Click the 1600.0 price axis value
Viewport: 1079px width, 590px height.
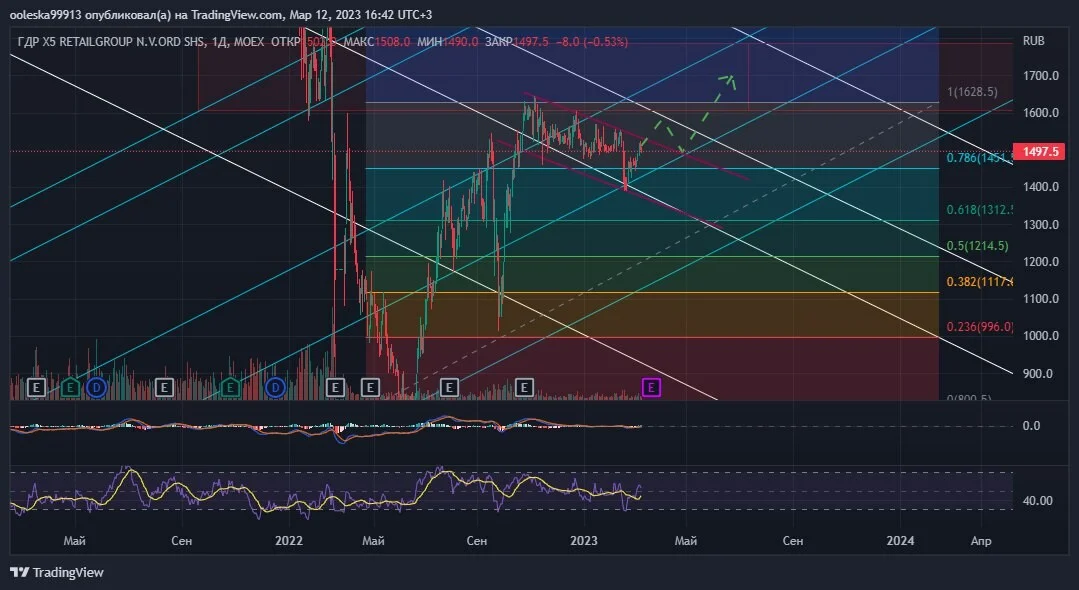click(1040, 113)
